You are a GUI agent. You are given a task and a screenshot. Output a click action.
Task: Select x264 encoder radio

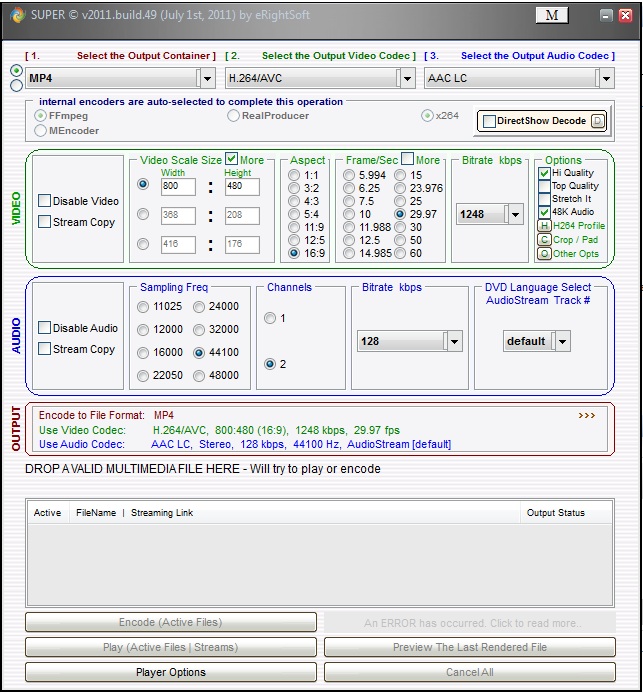pos(427,116)
